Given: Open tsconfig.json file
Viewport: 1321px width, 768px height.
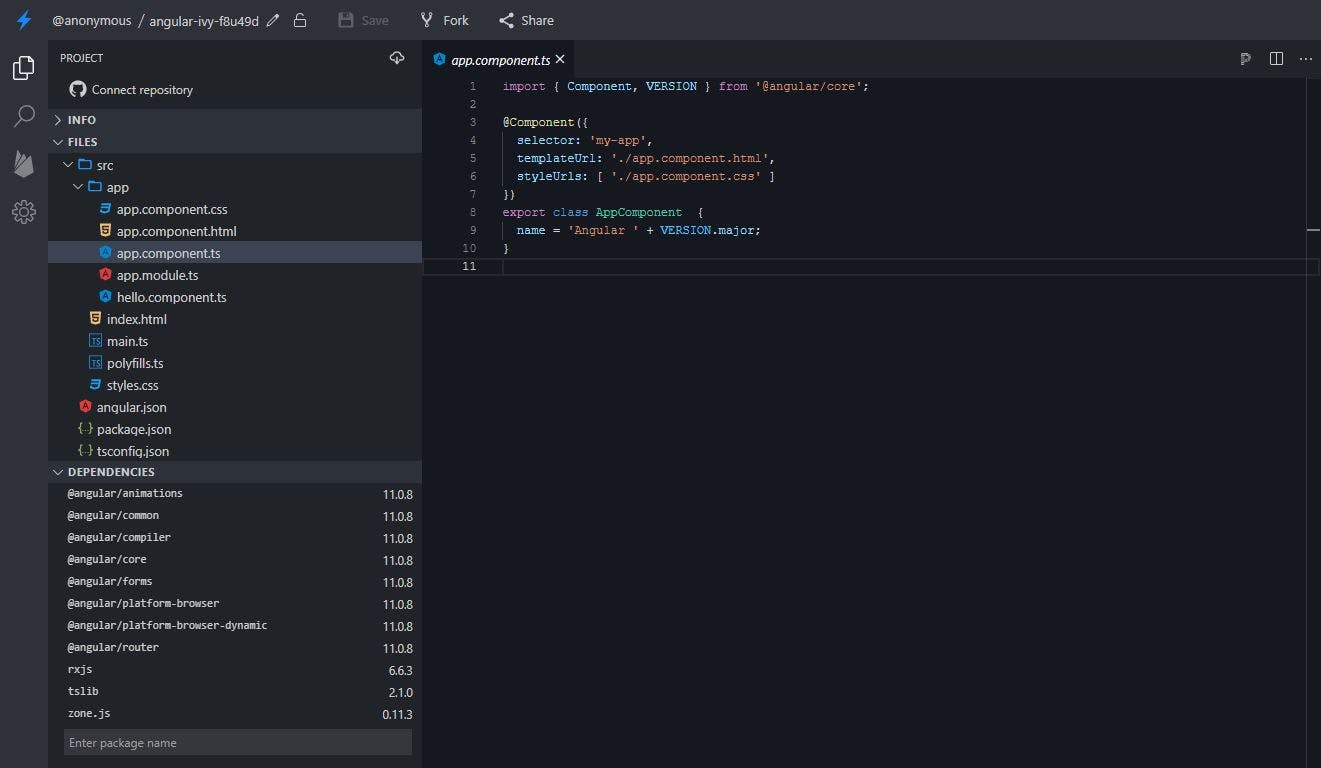Looking at the screenshot, I should [x=235, y=451].
